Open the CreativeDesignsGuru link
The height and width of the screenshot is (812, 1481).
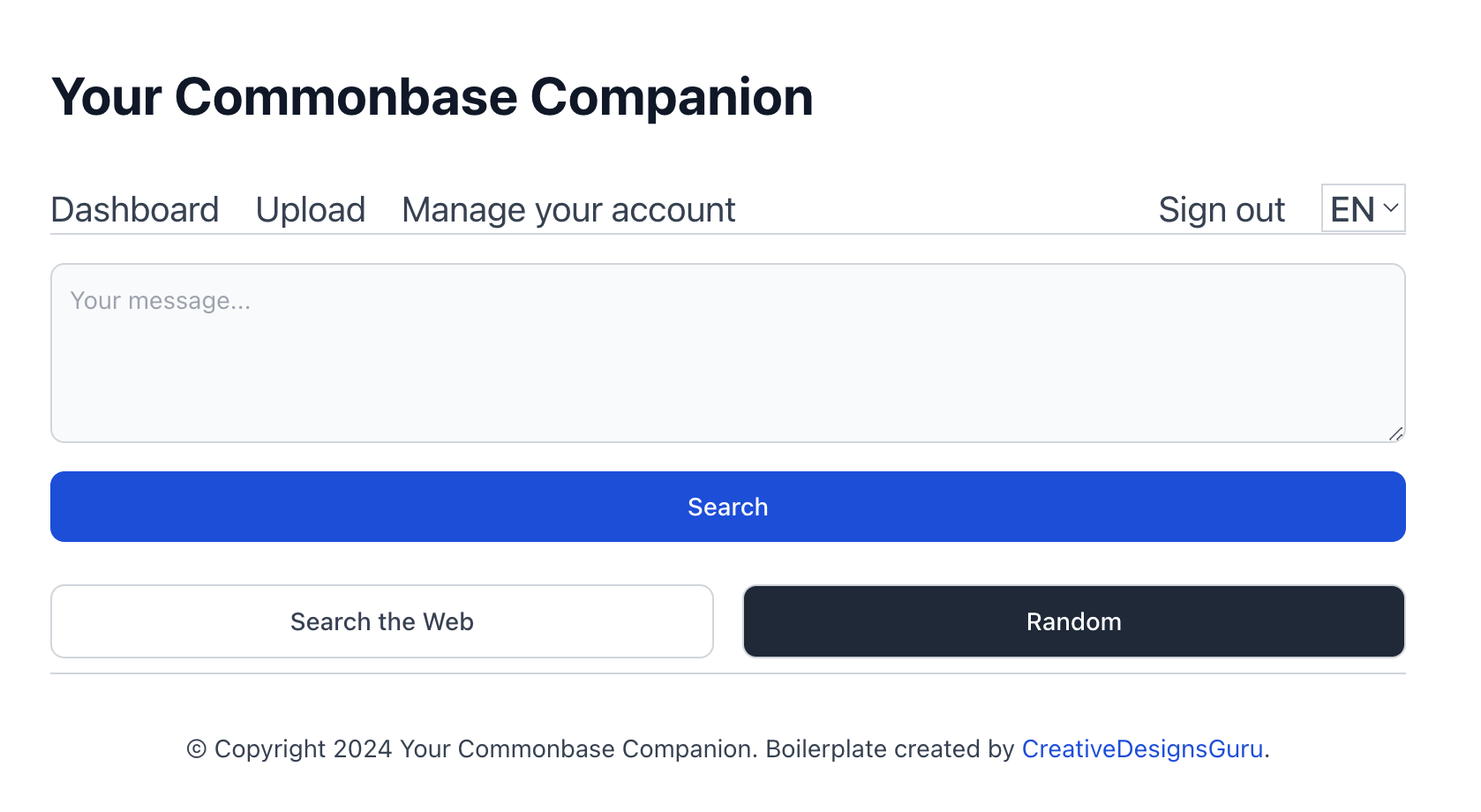[1142, 748]
